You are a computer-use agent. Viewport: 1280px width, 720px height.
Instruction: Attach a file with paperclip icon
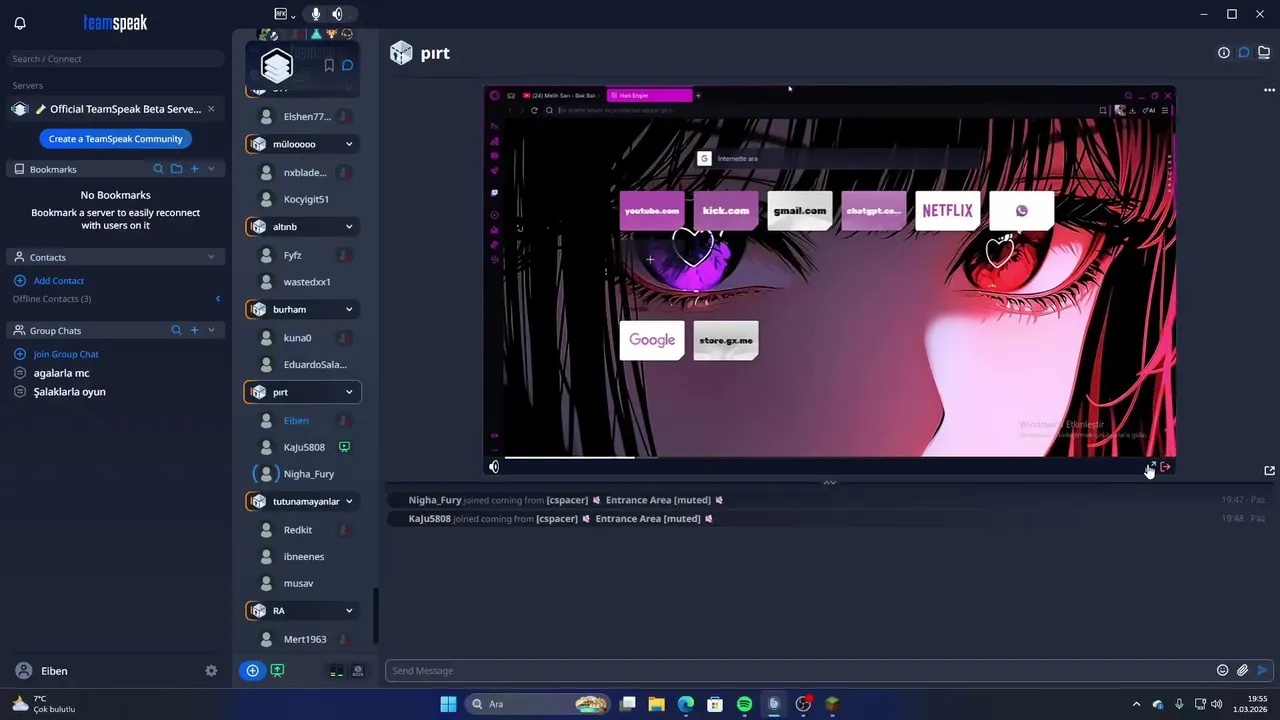[1242, 671]
